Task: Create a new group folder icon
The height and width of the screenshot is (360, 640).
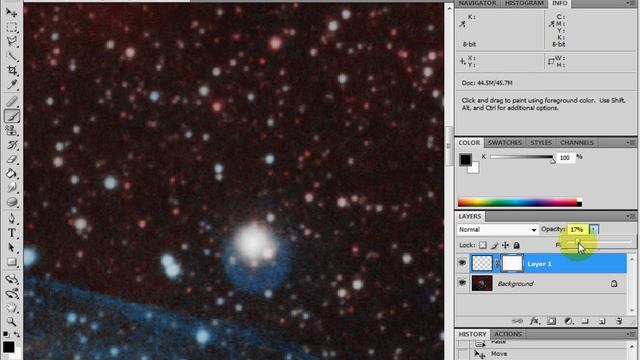Action: pyautogui.click(x=585, y=321)
